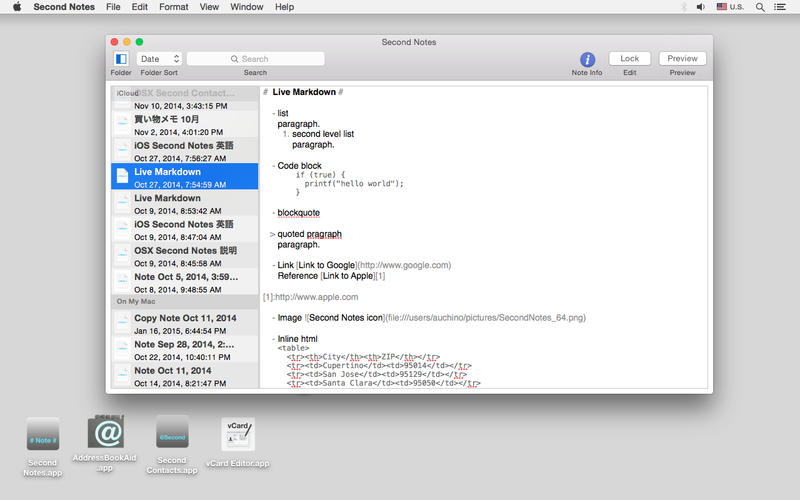Click the Preview button
The image size is (800, 500).
682,59
